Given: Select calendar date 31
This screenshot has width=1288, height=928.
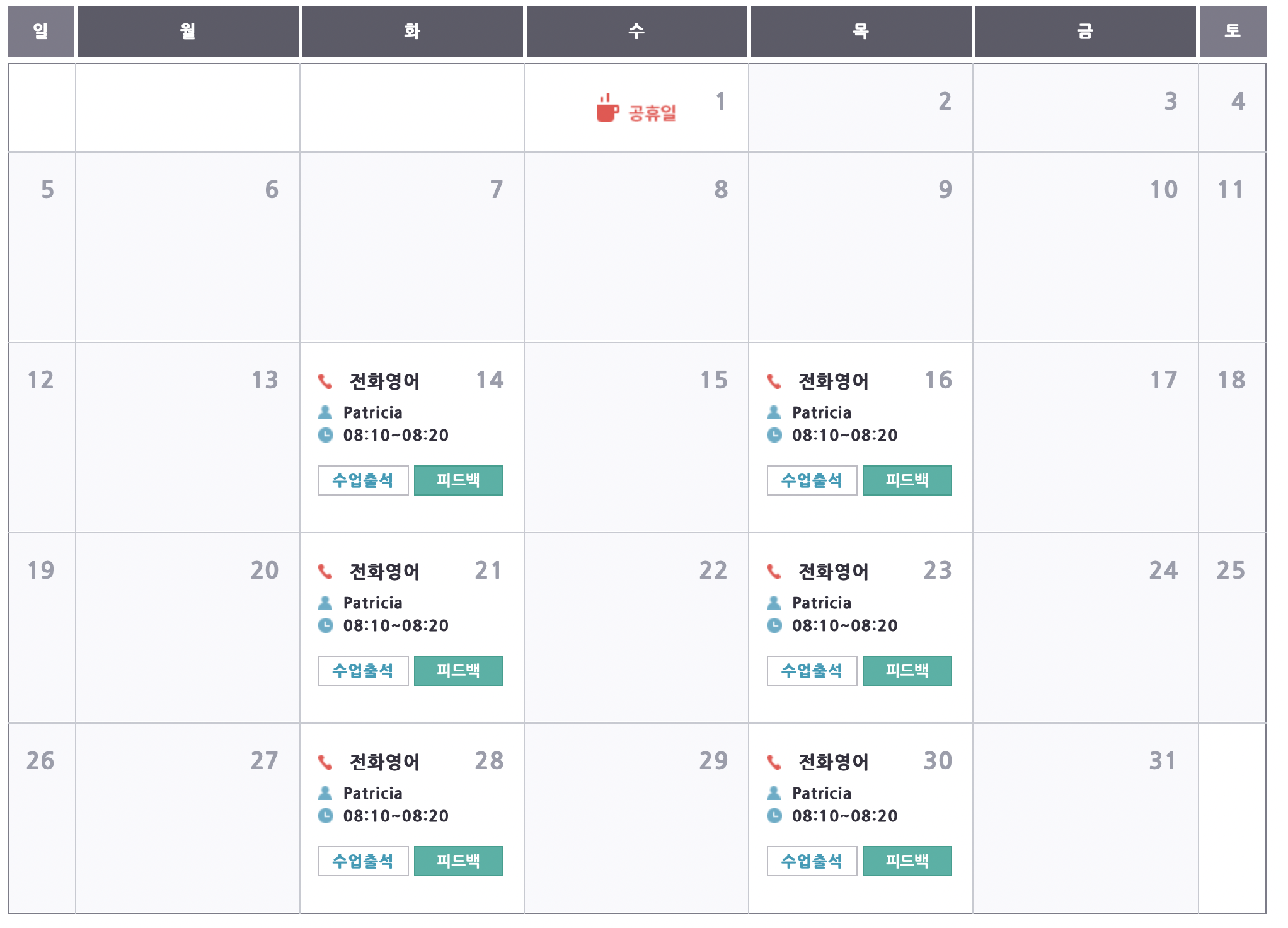Looking at the screenshot, I should click(1163, 761).
